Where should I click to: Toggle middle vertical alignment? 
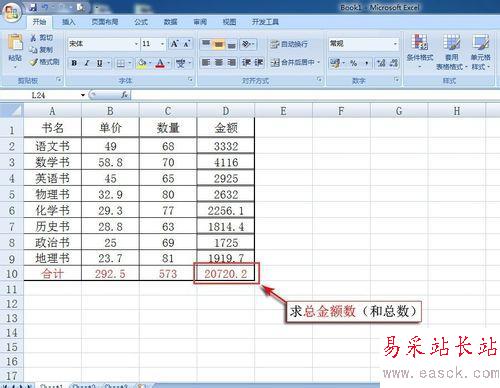[219, 44]
